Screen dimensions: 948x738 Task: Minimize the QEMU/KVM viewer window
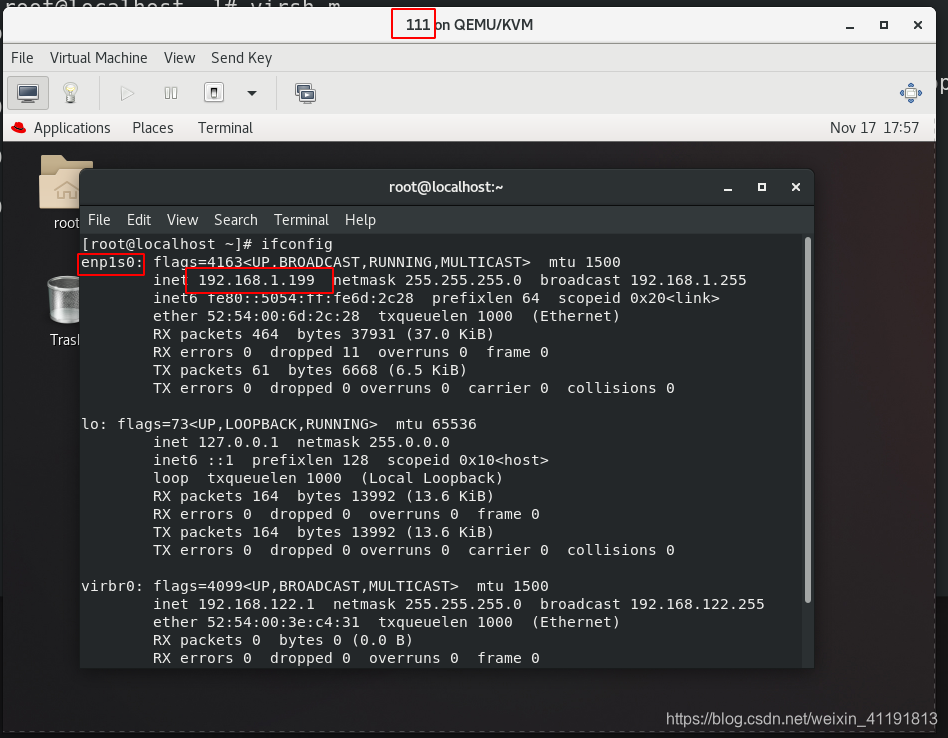(849, 25)
